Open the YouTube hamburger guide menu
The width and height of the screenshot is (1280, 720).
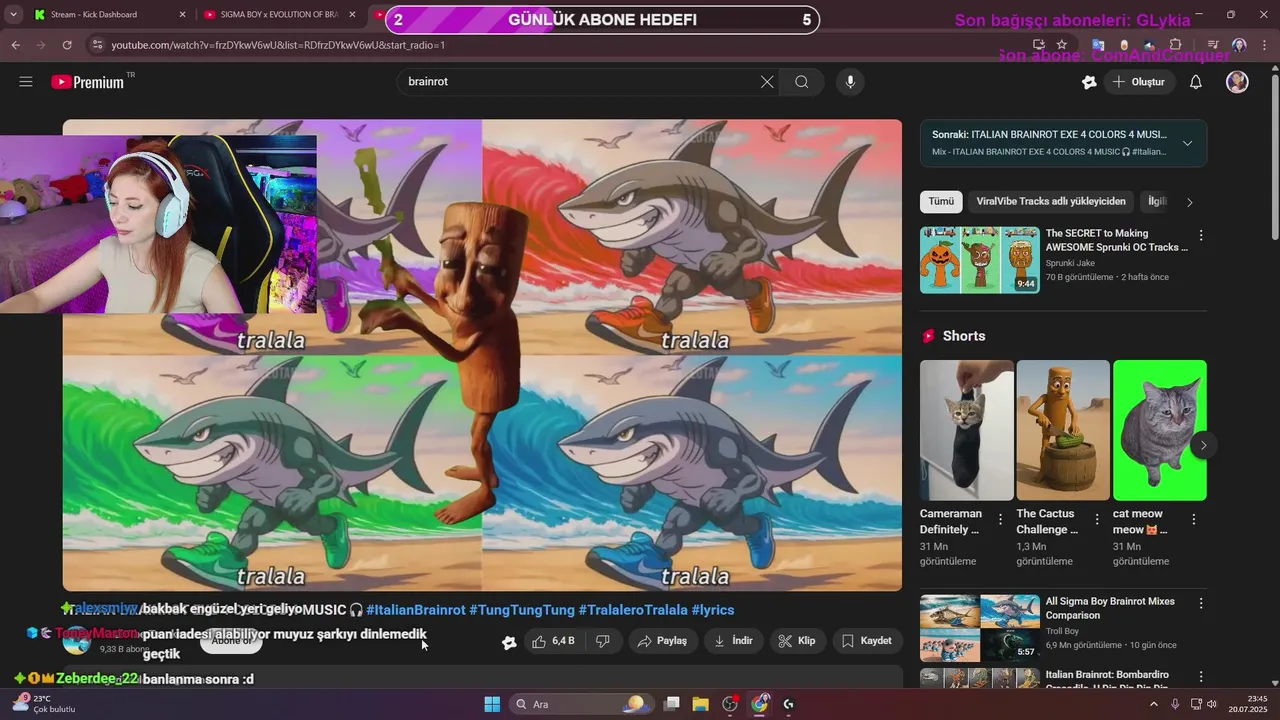[x=26, y=82]
